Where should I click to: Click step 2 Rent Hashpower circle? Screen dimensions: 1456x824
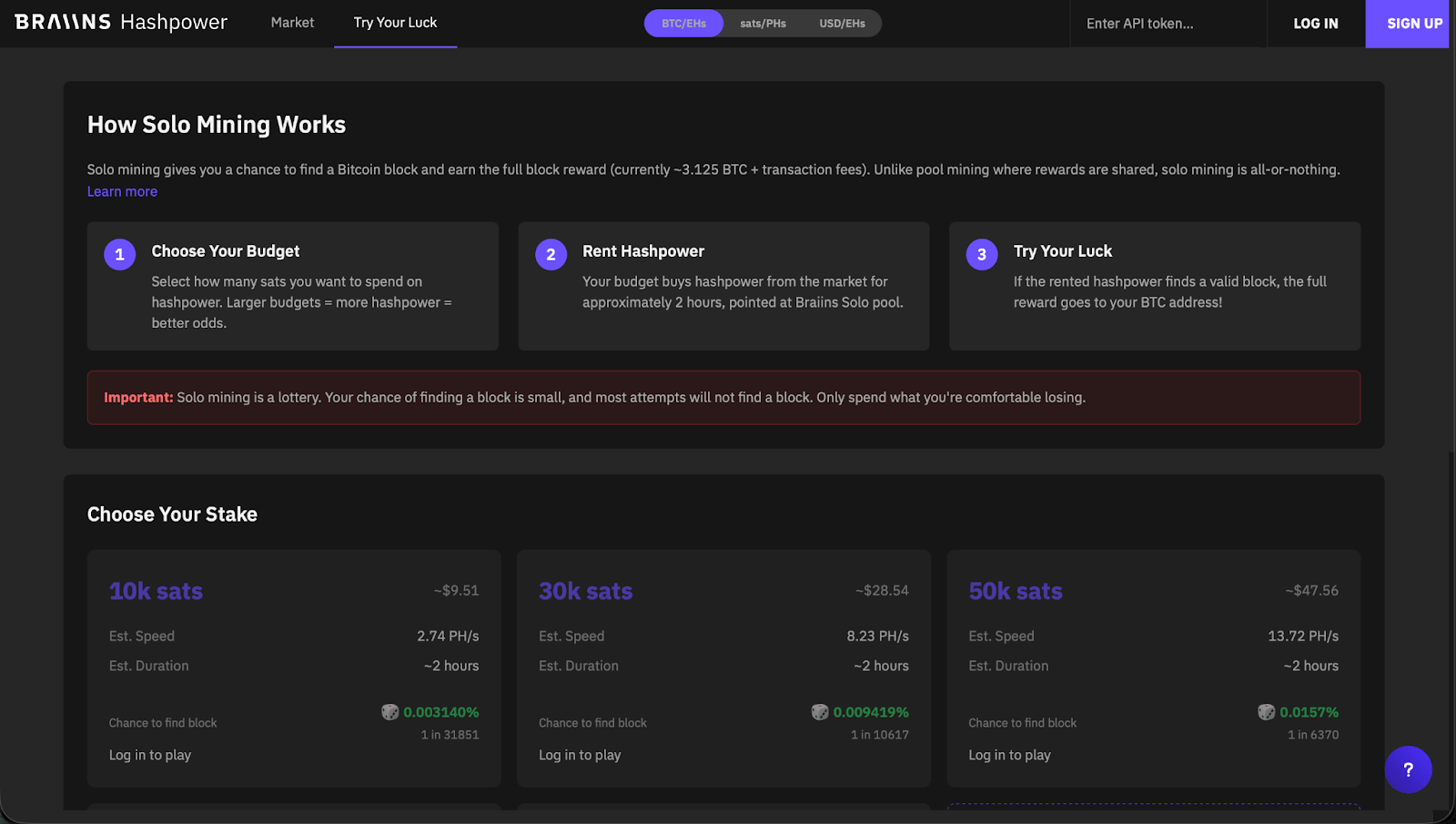tap(550, 254)
